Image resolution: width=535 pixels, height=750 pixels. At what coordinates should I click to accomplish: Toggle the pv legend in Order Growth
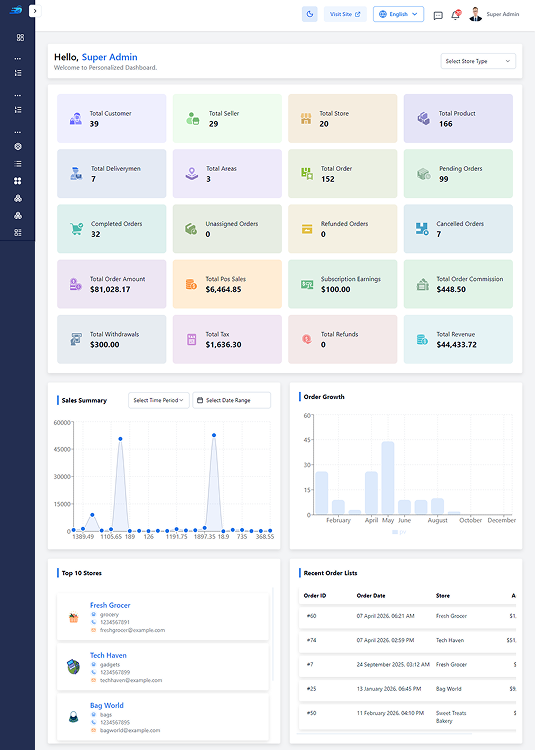(399, 532)
